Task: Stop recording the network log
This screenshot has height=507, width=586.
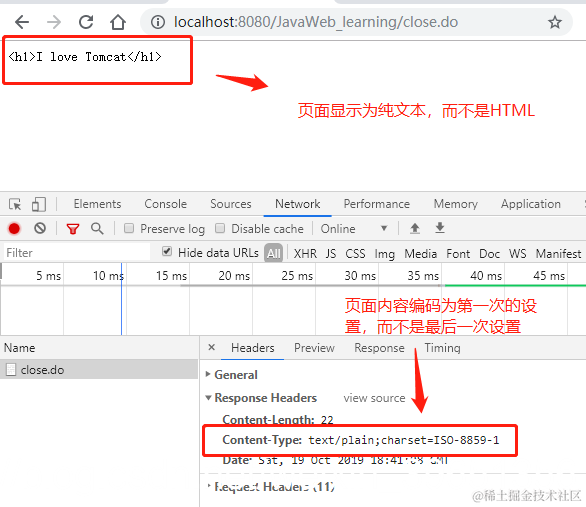Action: click(x=14, y=228)
